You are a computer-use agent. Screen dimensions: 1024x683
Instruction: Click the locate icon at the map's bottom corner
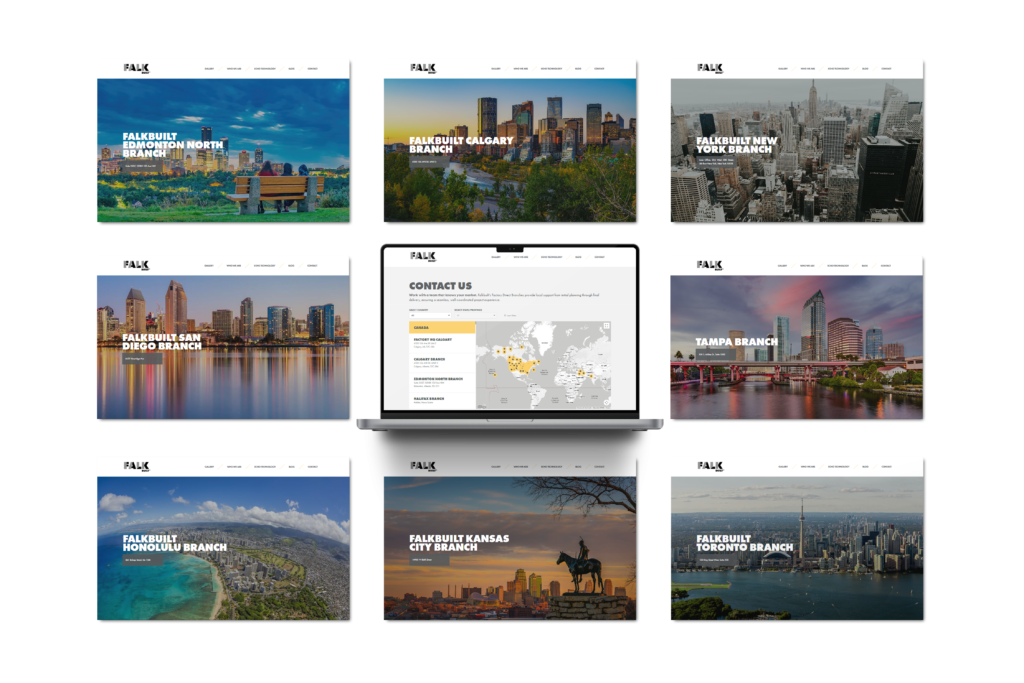606,403
